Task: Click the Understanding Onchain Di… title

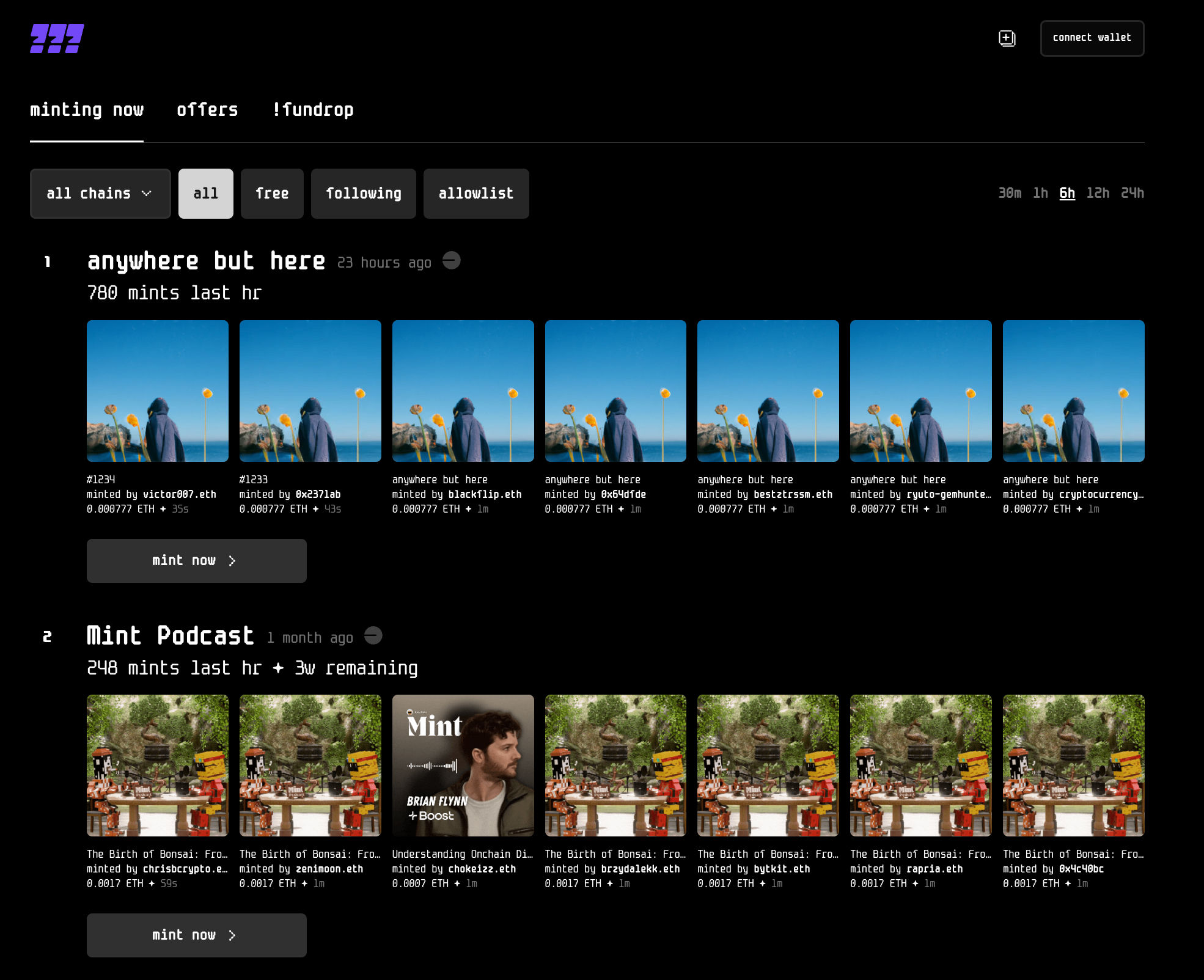Action: 463,854
